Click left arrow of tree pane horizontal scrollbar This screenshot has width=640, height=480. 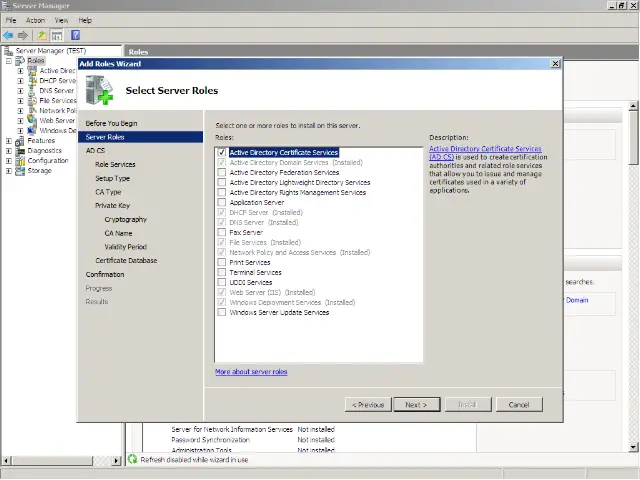tap(7, 460)
